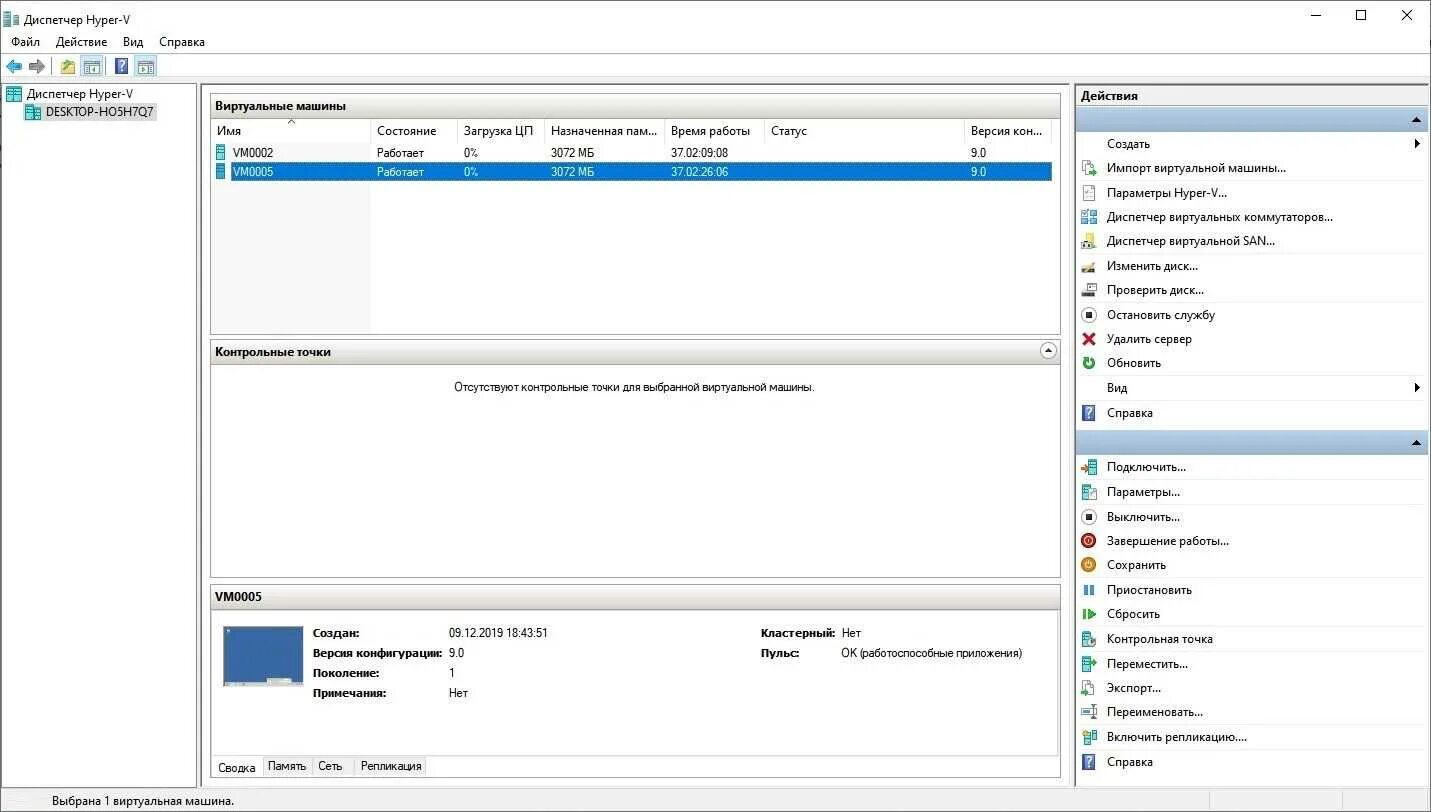Image resolution: width=1431 pixels, height=812 pixels.
Task: Click the Импорт виртуальной машины action
Action: point(1196,168)
